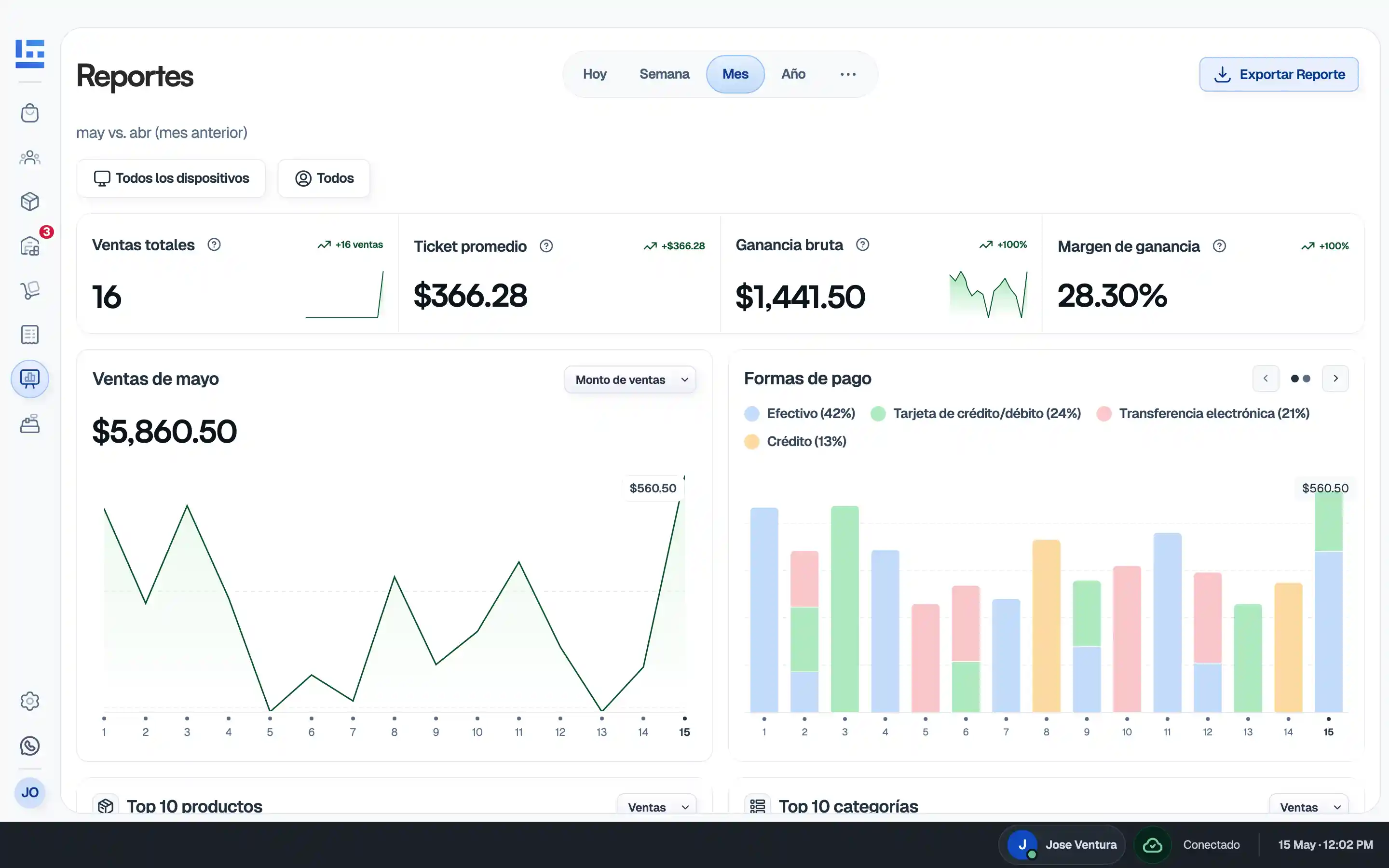Toggle the Transferencia electrónica (21%) legend item
1389x868 pixels.
coord(1203,413)
